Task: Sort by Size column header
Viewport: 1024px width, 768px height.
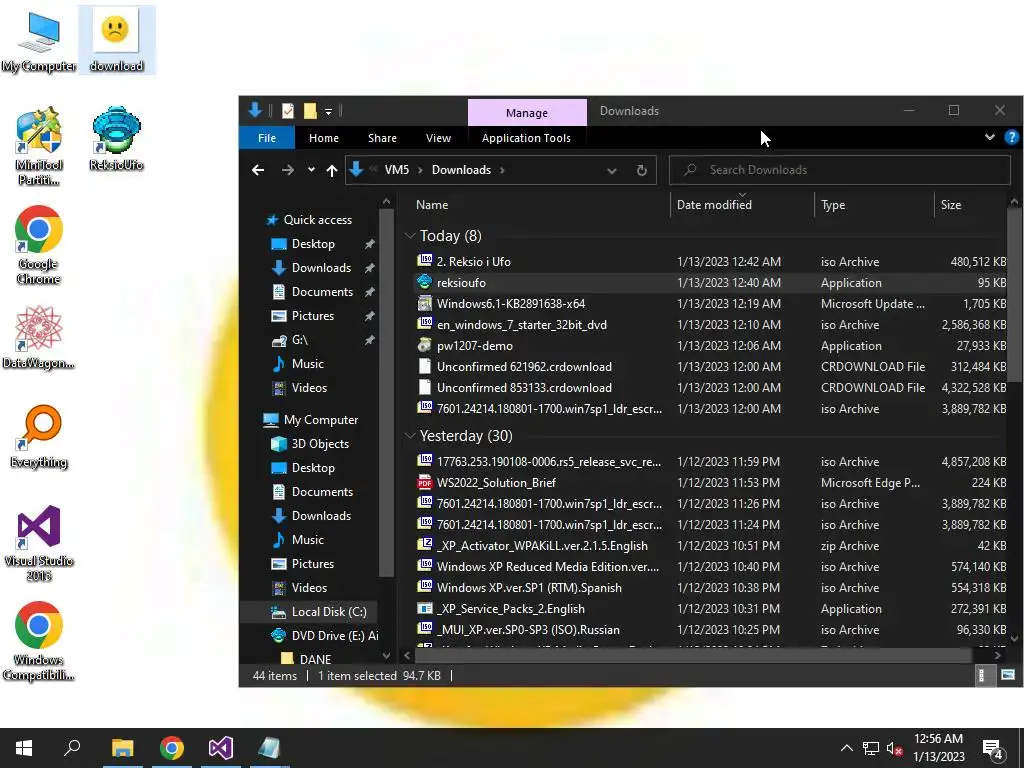Action: 951,204
